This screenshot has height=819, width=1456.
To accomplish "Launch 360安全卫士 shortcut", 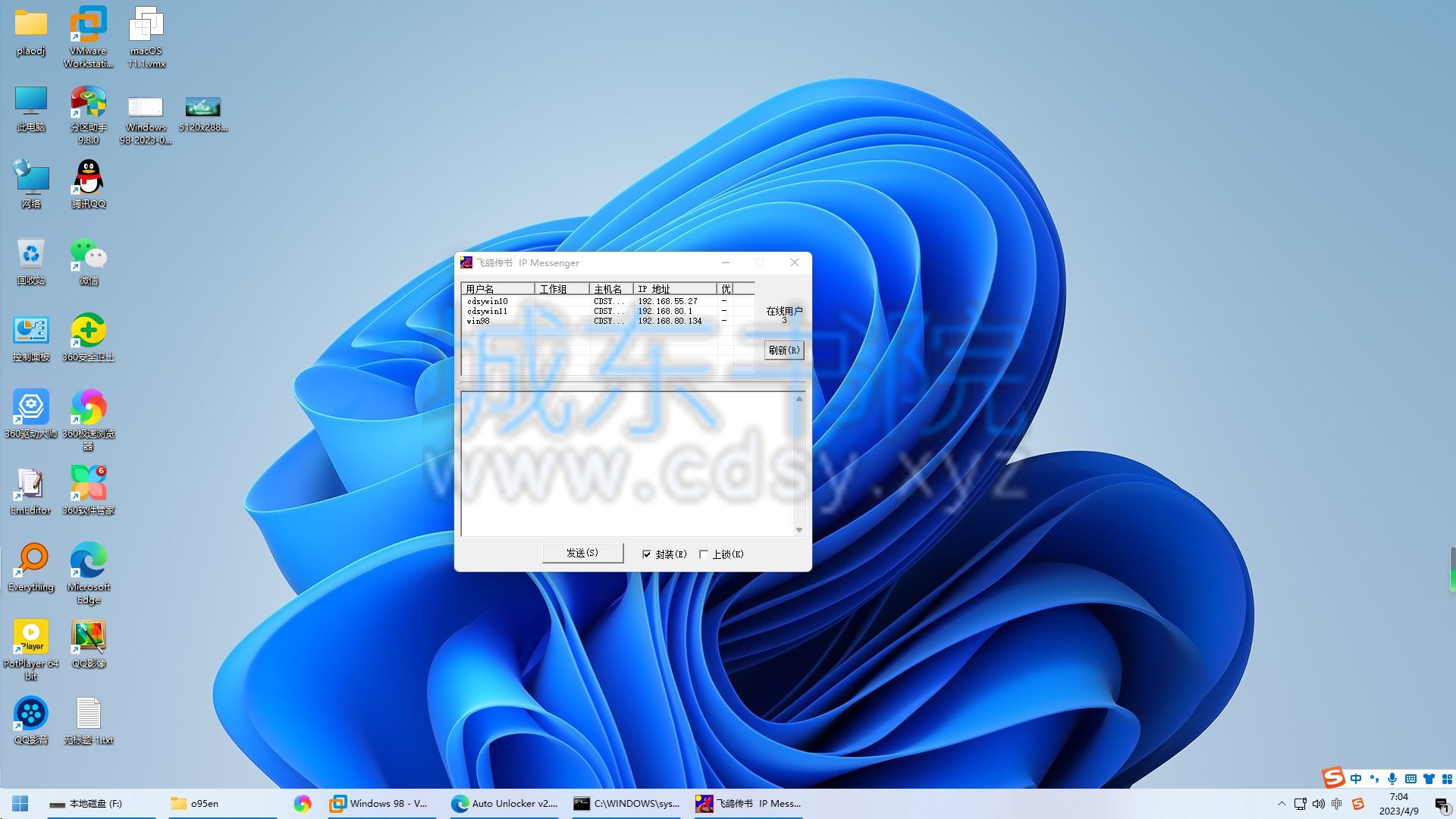I will coord(88,337).
